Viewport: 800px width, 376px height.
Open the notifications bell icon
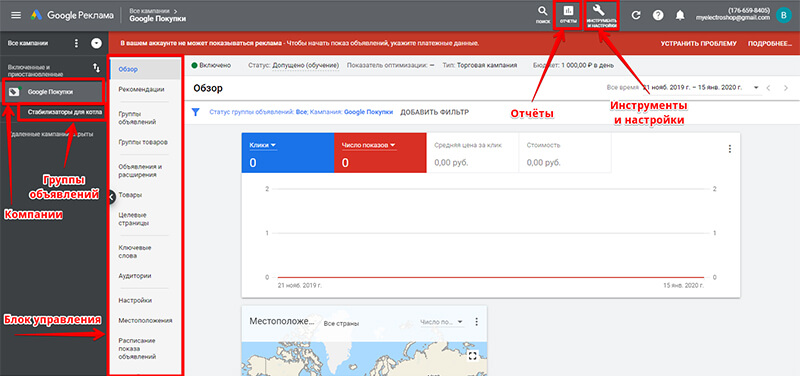(680, 15)
